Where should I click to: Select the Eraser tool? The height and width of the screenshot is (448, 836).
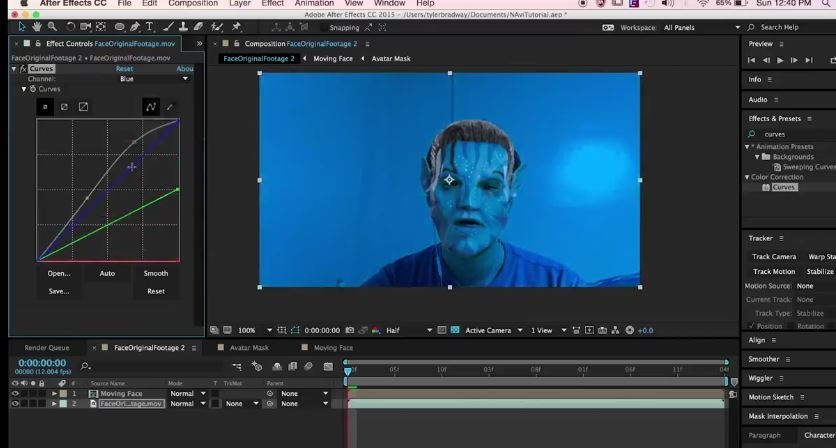point(198,27)
